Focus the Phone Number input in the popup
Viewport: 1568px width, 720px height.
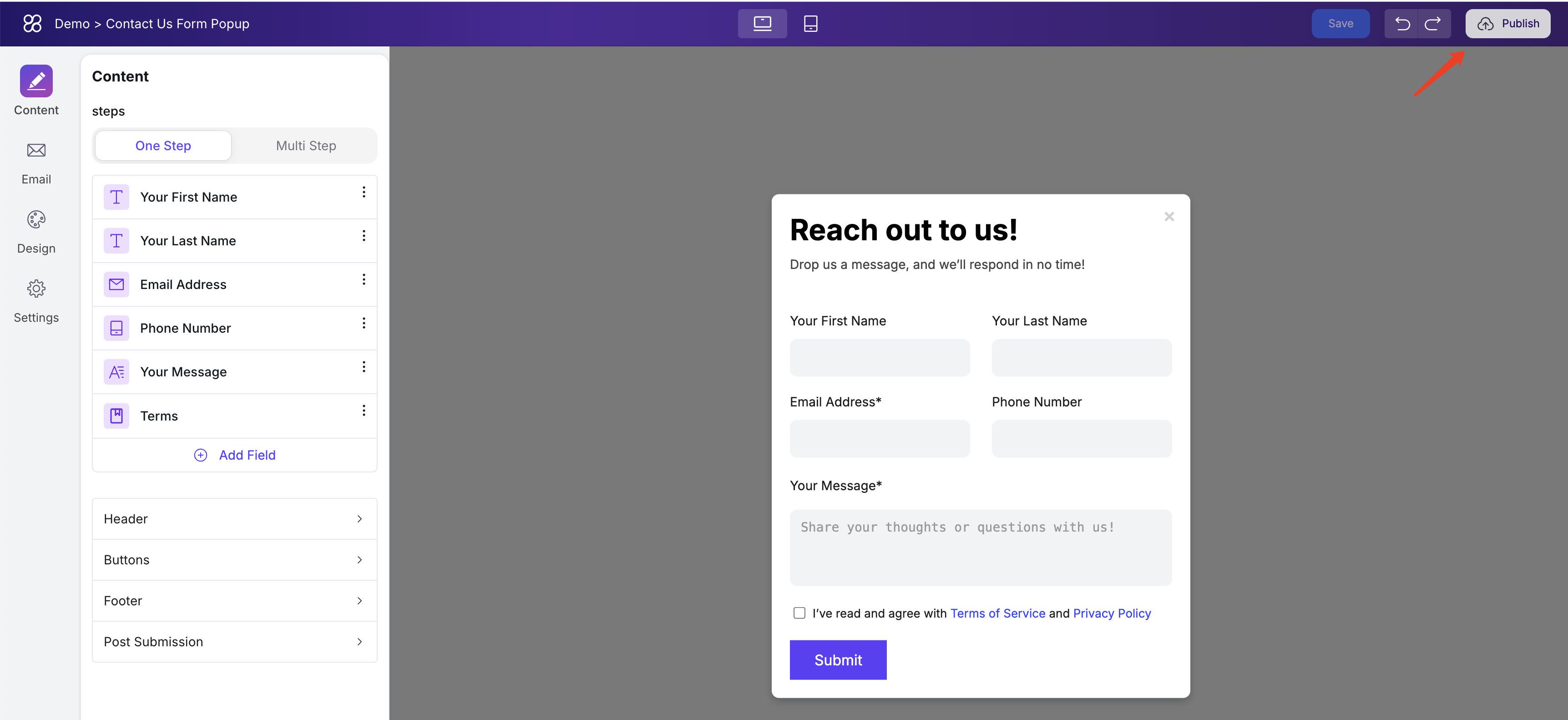click(x=1082, y=439)
